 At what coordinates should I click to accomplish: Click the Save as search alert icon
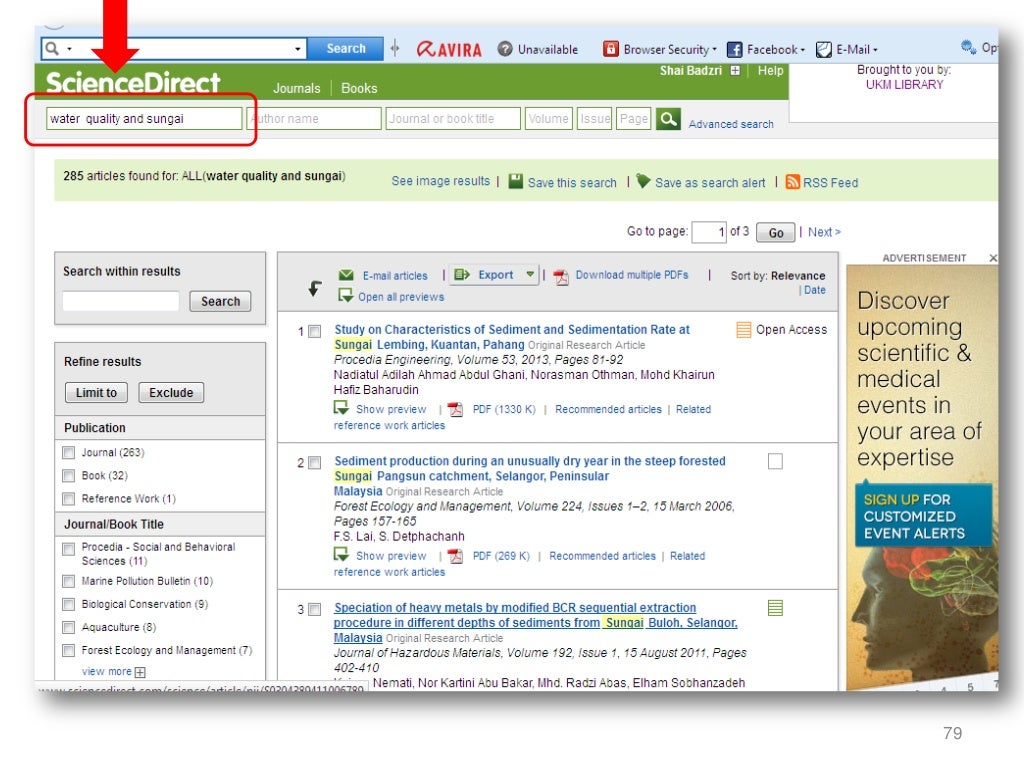[643, 181]
